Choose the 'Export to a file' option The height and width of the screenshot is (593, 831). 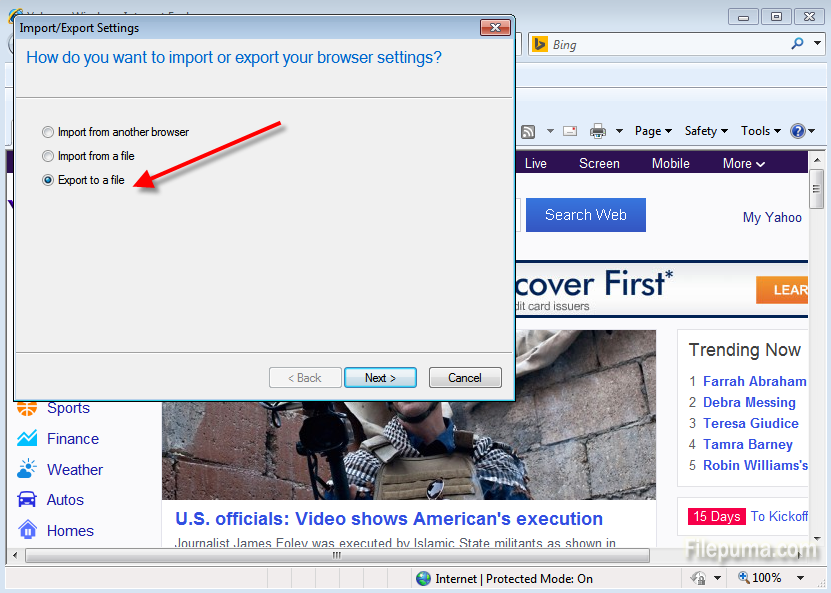coord(48,180)
